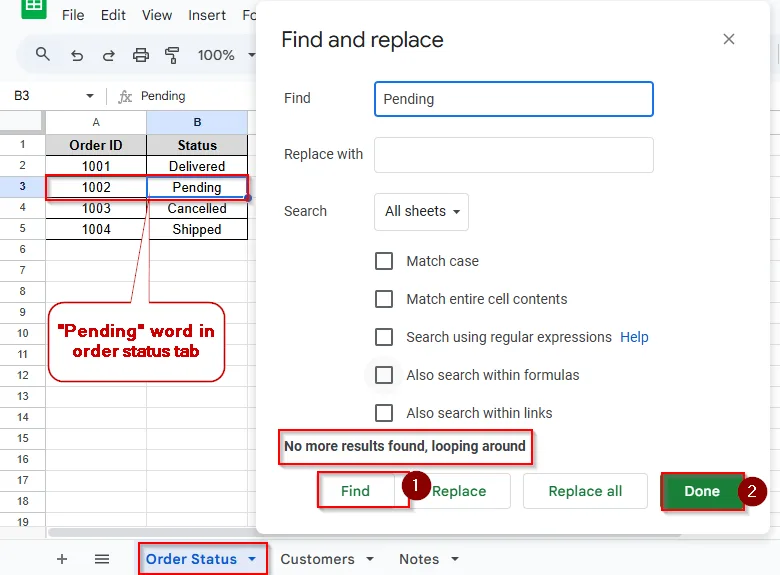Select the cell containing Shipped
The height and width of the screenshot is (575, 780).
pyautogui.click(x=197, y=229)
